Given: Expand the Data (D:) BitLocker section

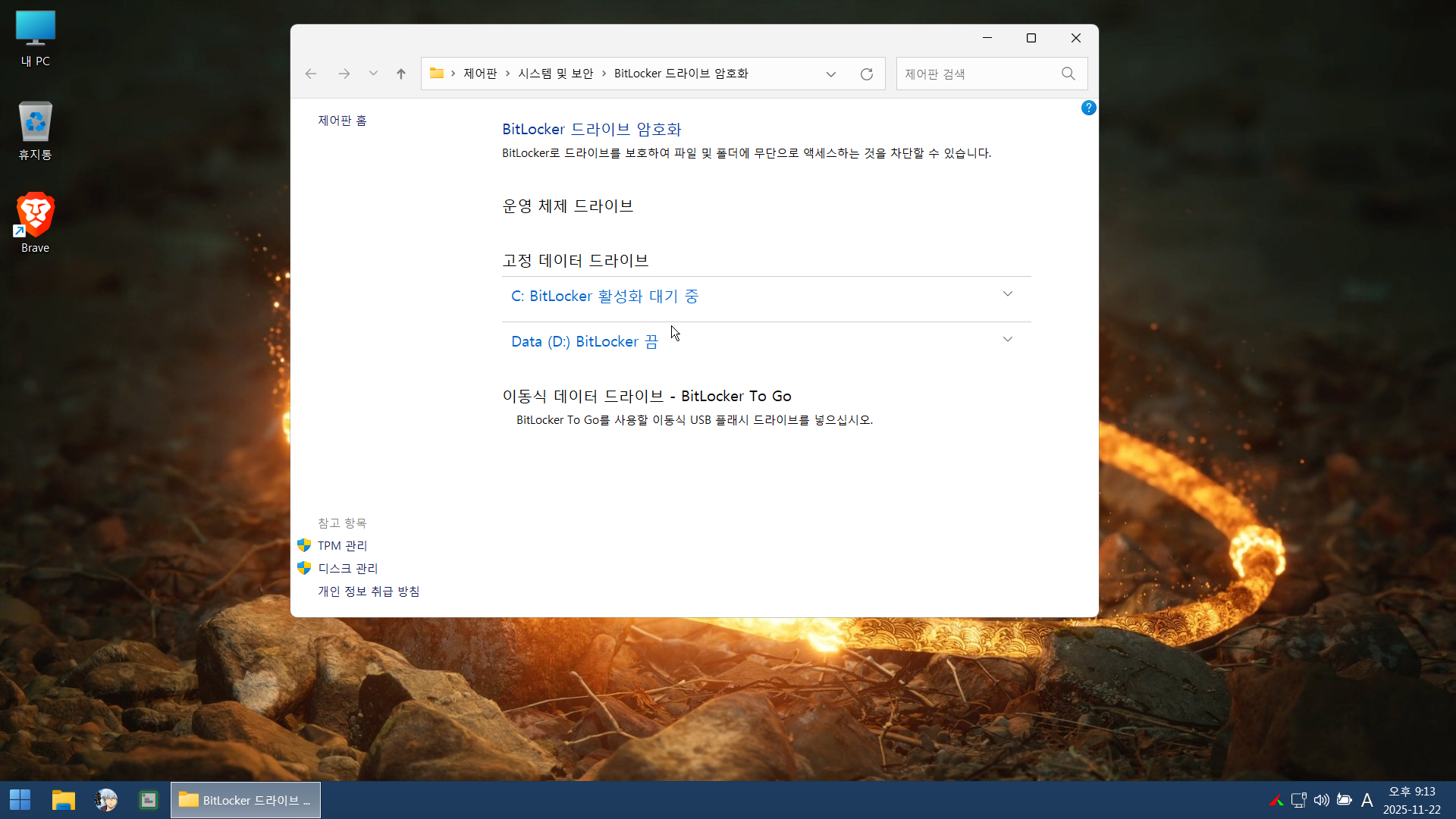Looking at the screenshot, I should click(1007, 340).
